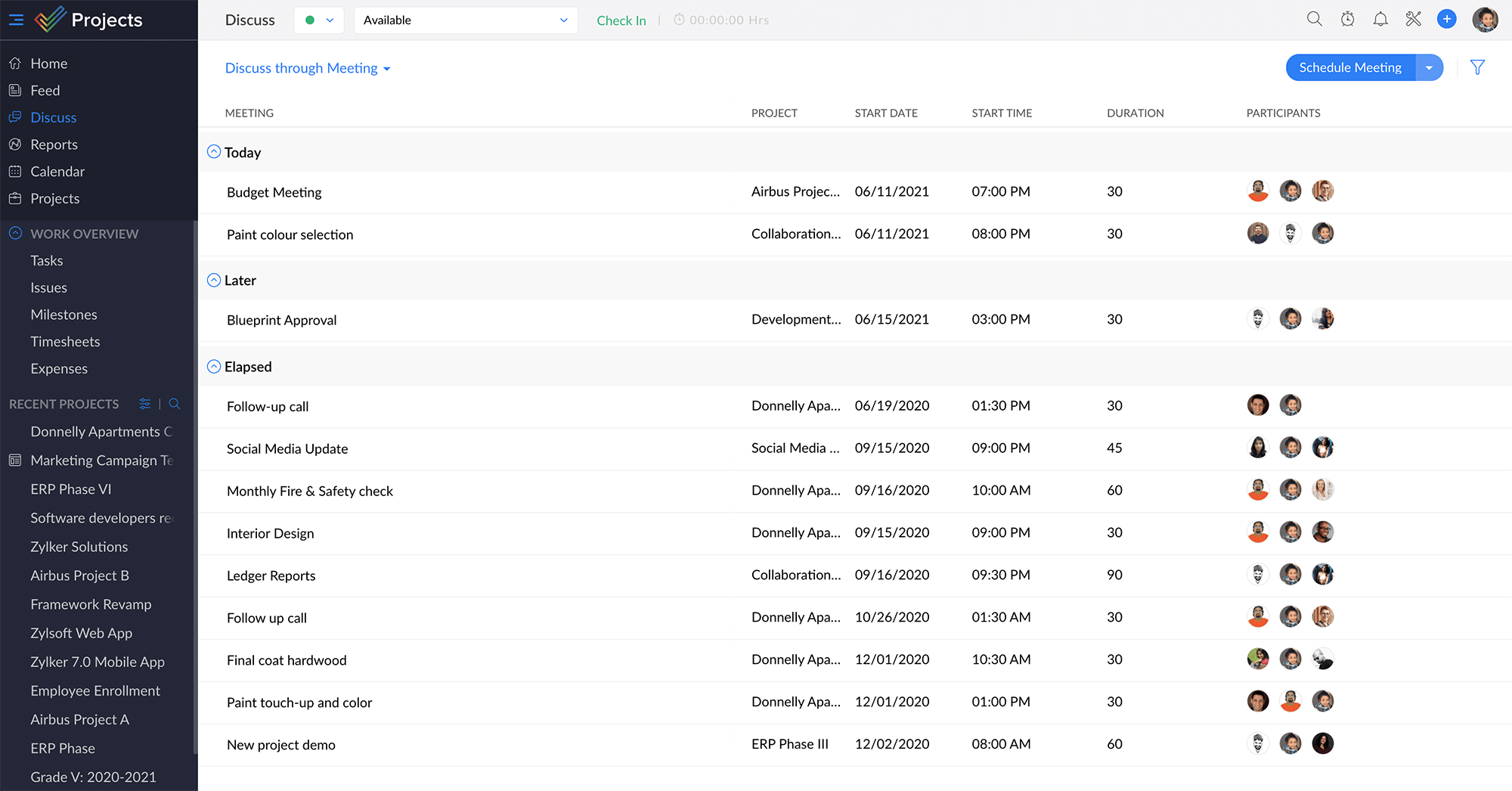Toggle the hamburger sidebar menu
The image size is (1512, 791).
(16, 20)
